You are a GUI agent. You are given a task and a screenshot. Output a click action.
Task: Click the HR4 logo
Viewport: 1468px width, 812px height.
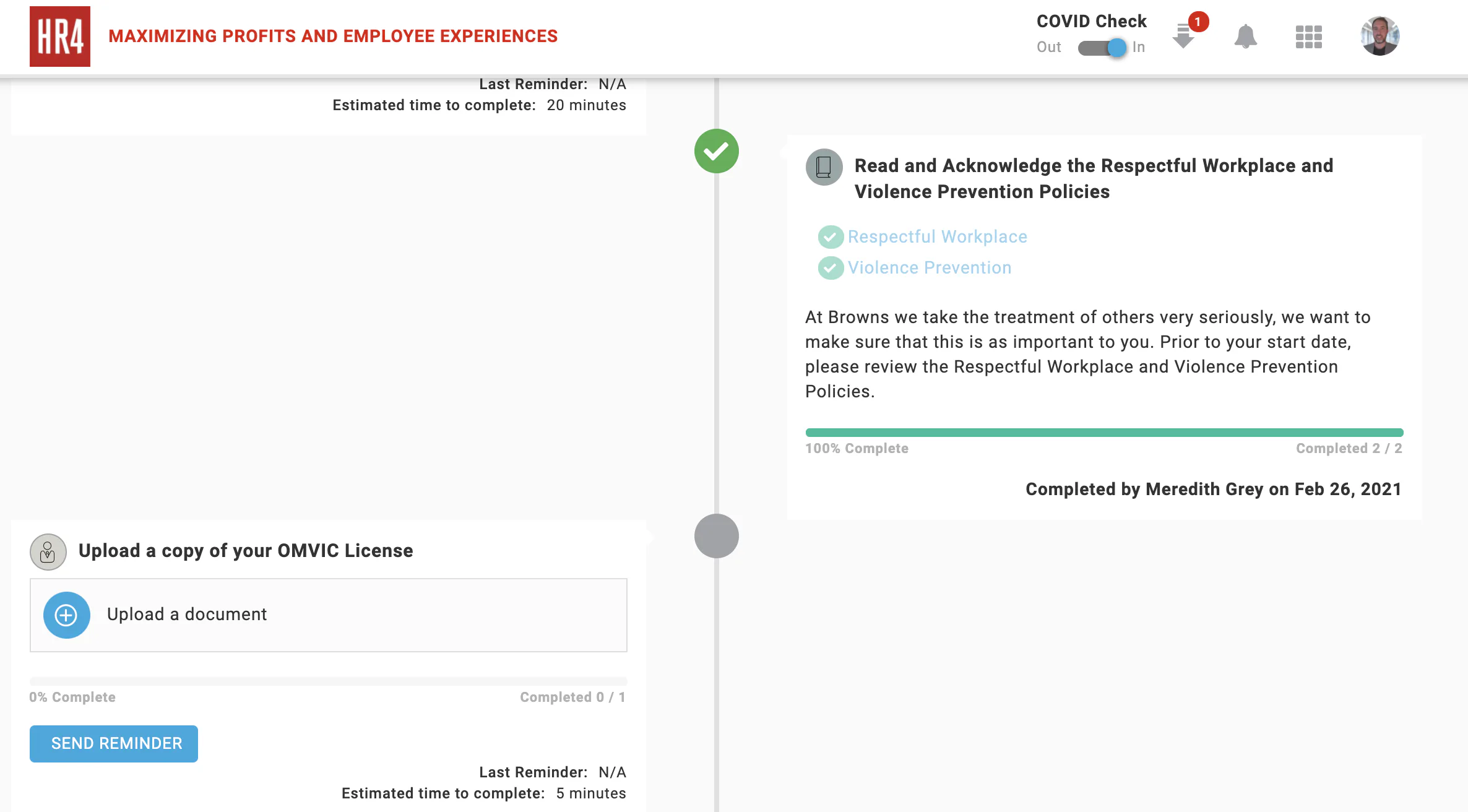59,37
